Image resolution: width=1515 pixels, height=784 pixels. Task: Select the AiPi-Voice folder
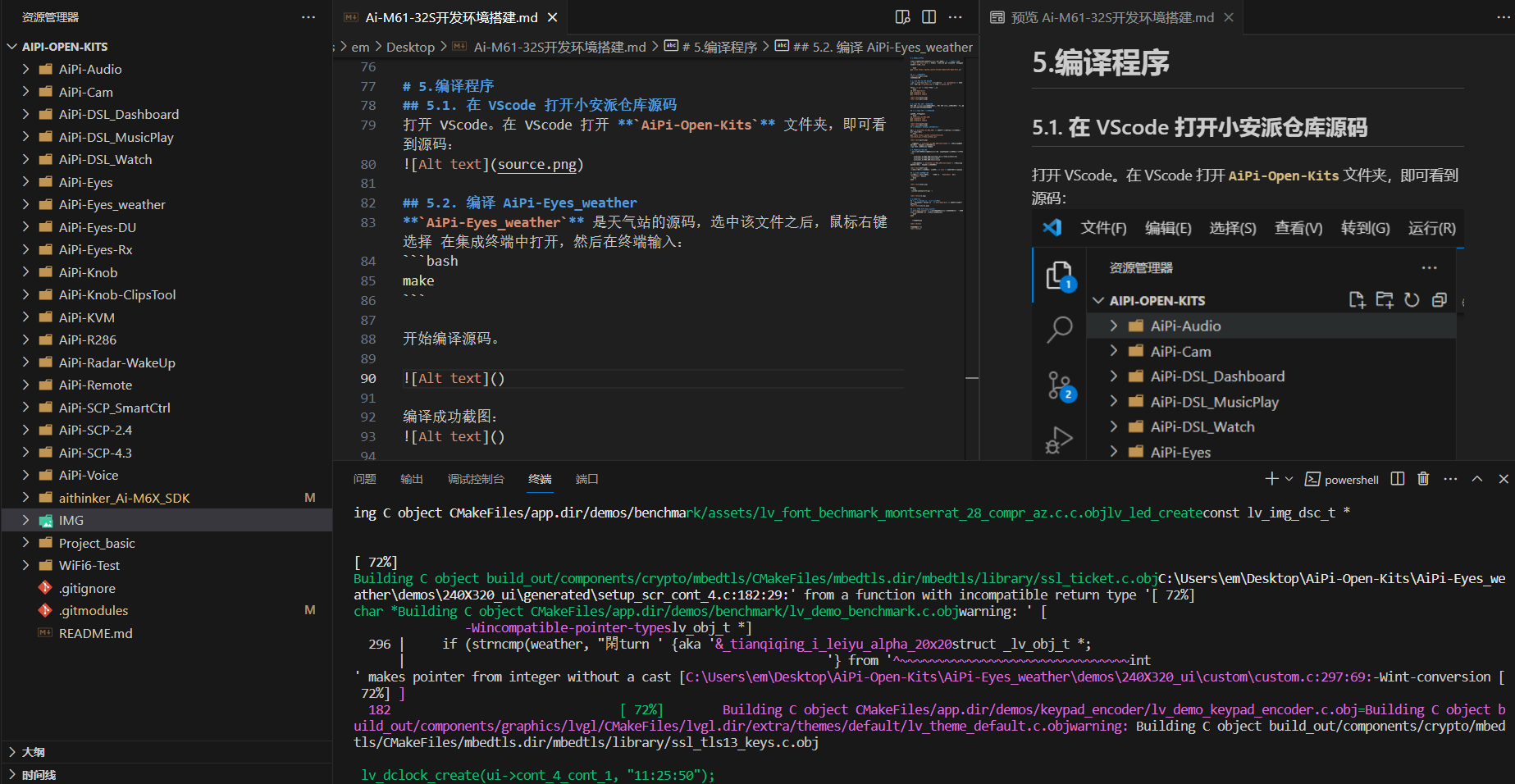pos(89,476)
